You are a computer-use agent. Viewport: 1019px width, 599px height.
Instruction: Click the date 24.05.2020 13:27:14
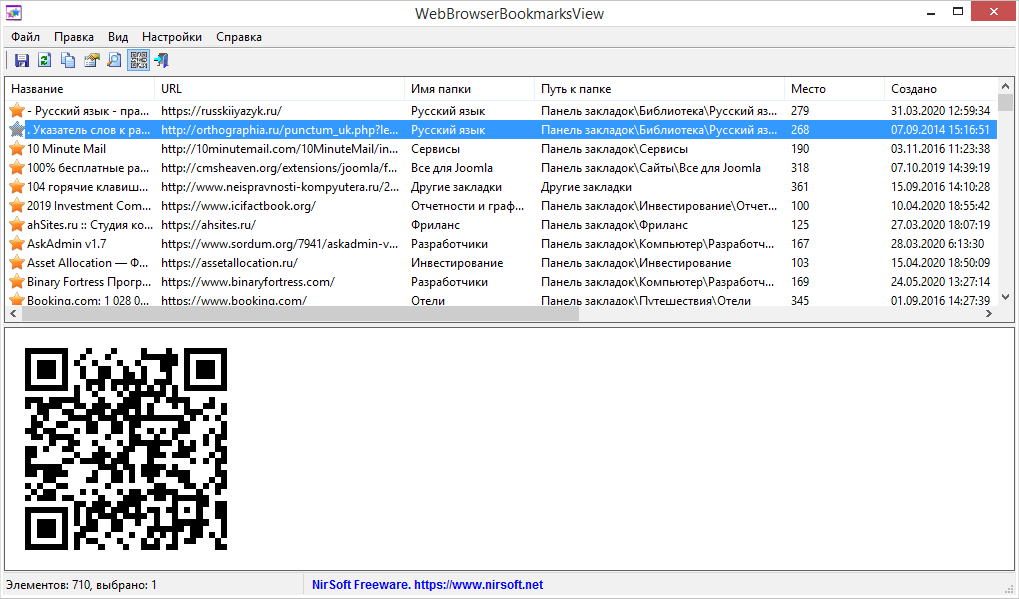click(940, 282)
